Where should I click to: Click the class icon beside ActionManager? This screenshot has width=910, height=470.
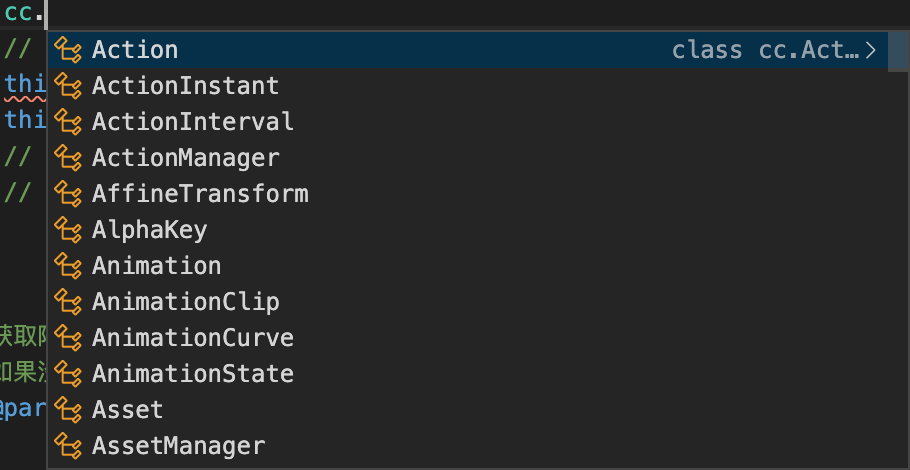coord(68,158)
